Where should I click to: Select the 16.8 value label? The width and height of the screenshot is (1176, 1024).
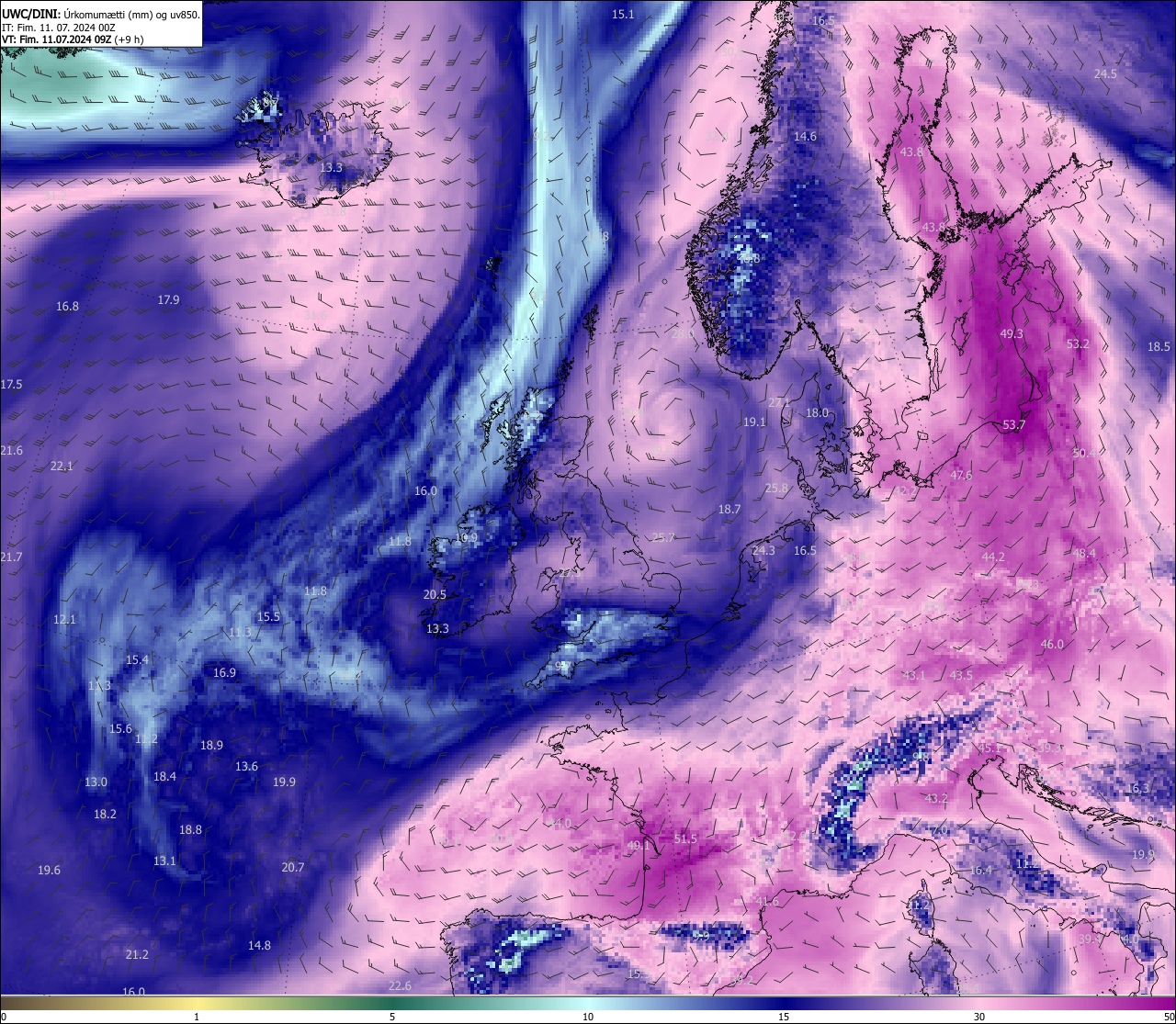pyautogui.click(x=67, y=306)
